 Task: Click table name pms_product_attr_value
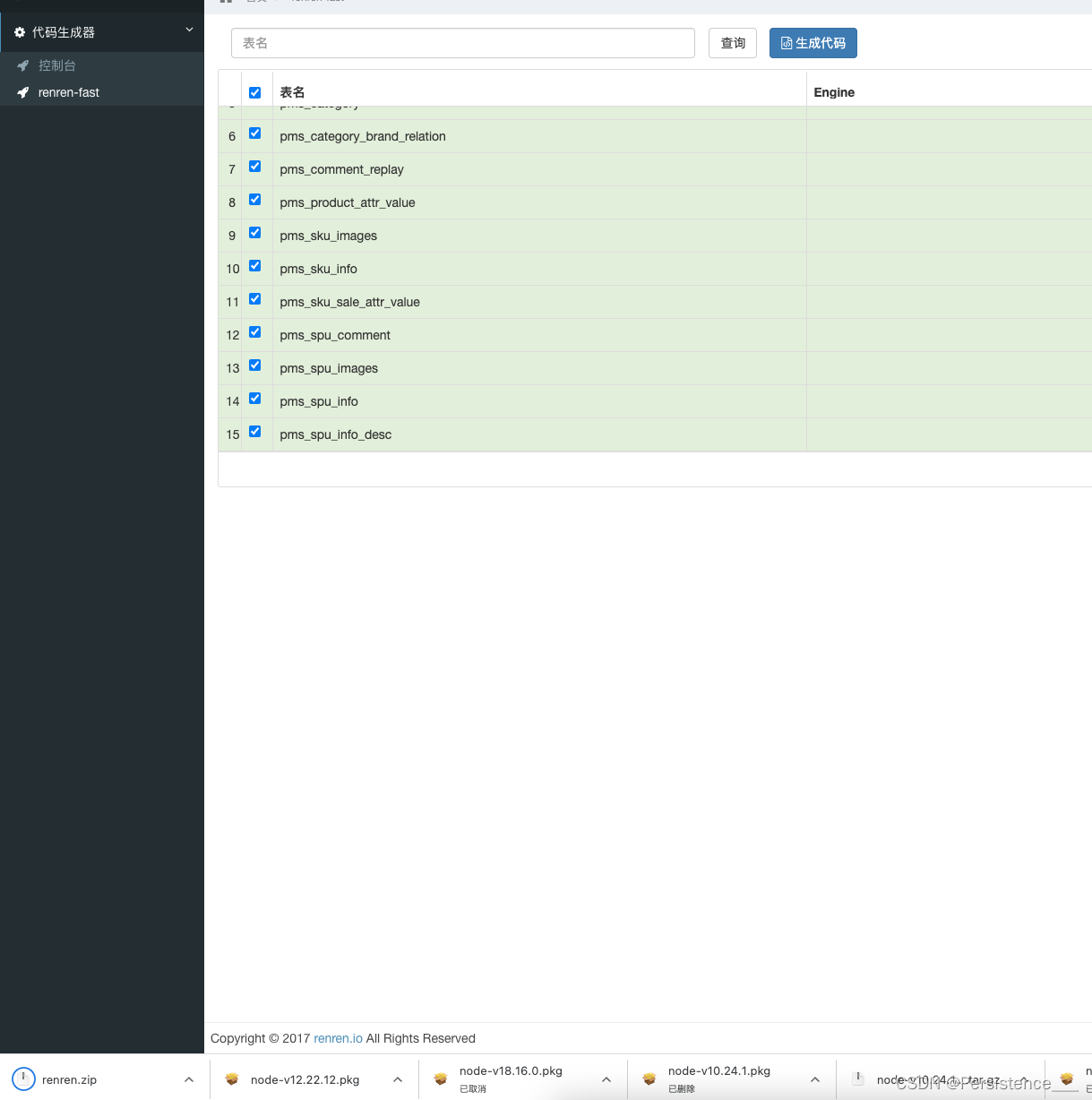(348, 202)
